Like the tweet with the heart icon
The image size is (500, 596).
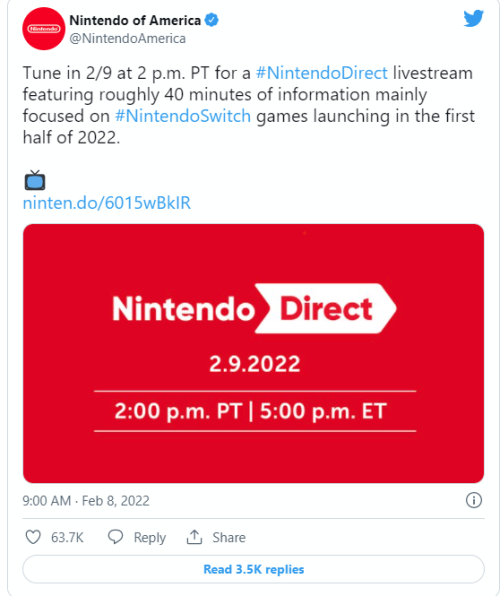tap(33, 537)
